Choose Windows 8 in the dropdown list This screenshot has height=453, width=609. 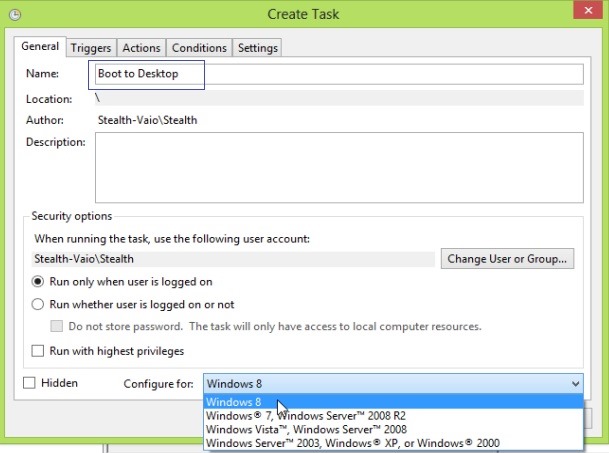393,402
